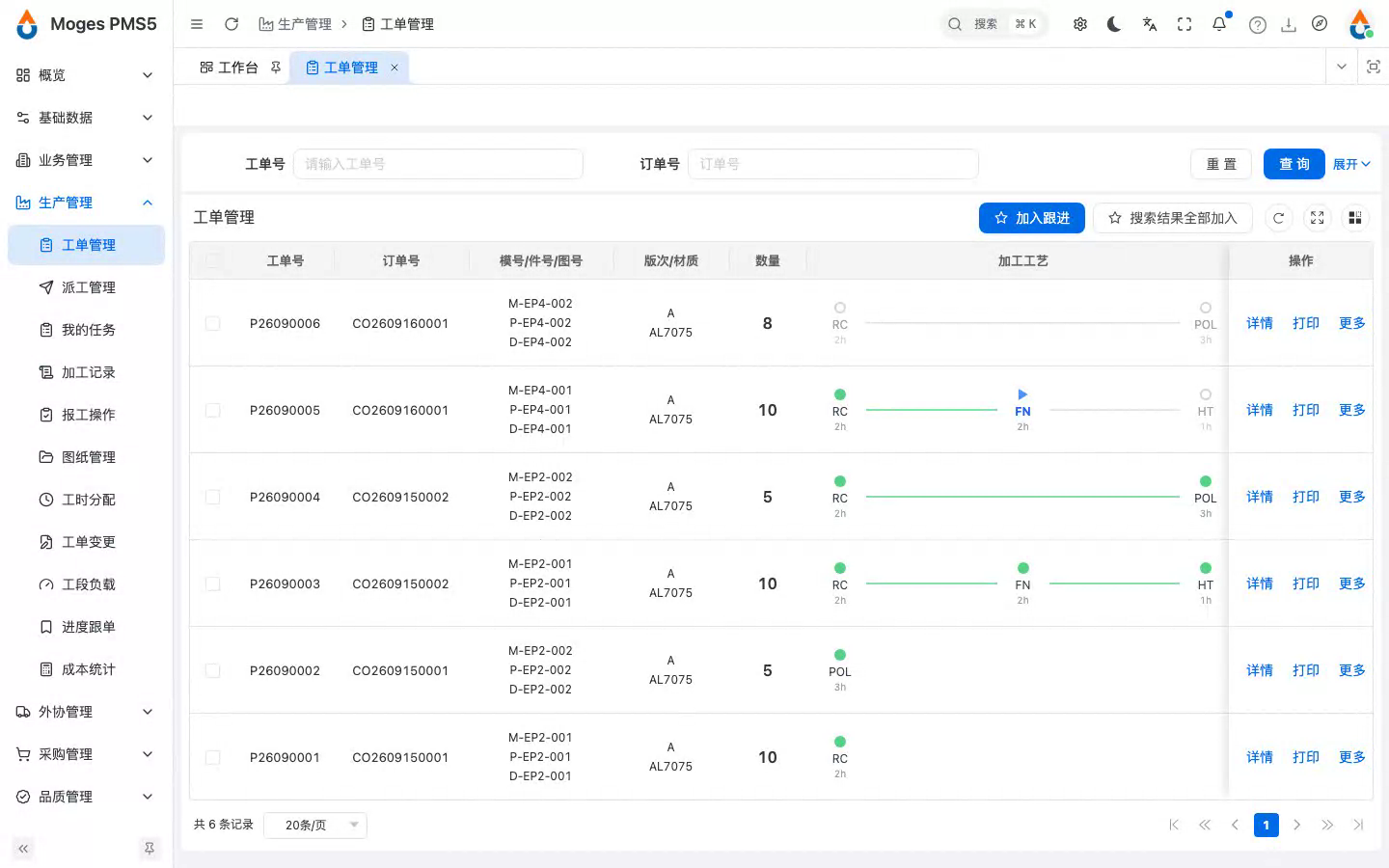Open the user avatar menu
The width and height of the screenshot is (1389, 868).
coord(1360,24)
